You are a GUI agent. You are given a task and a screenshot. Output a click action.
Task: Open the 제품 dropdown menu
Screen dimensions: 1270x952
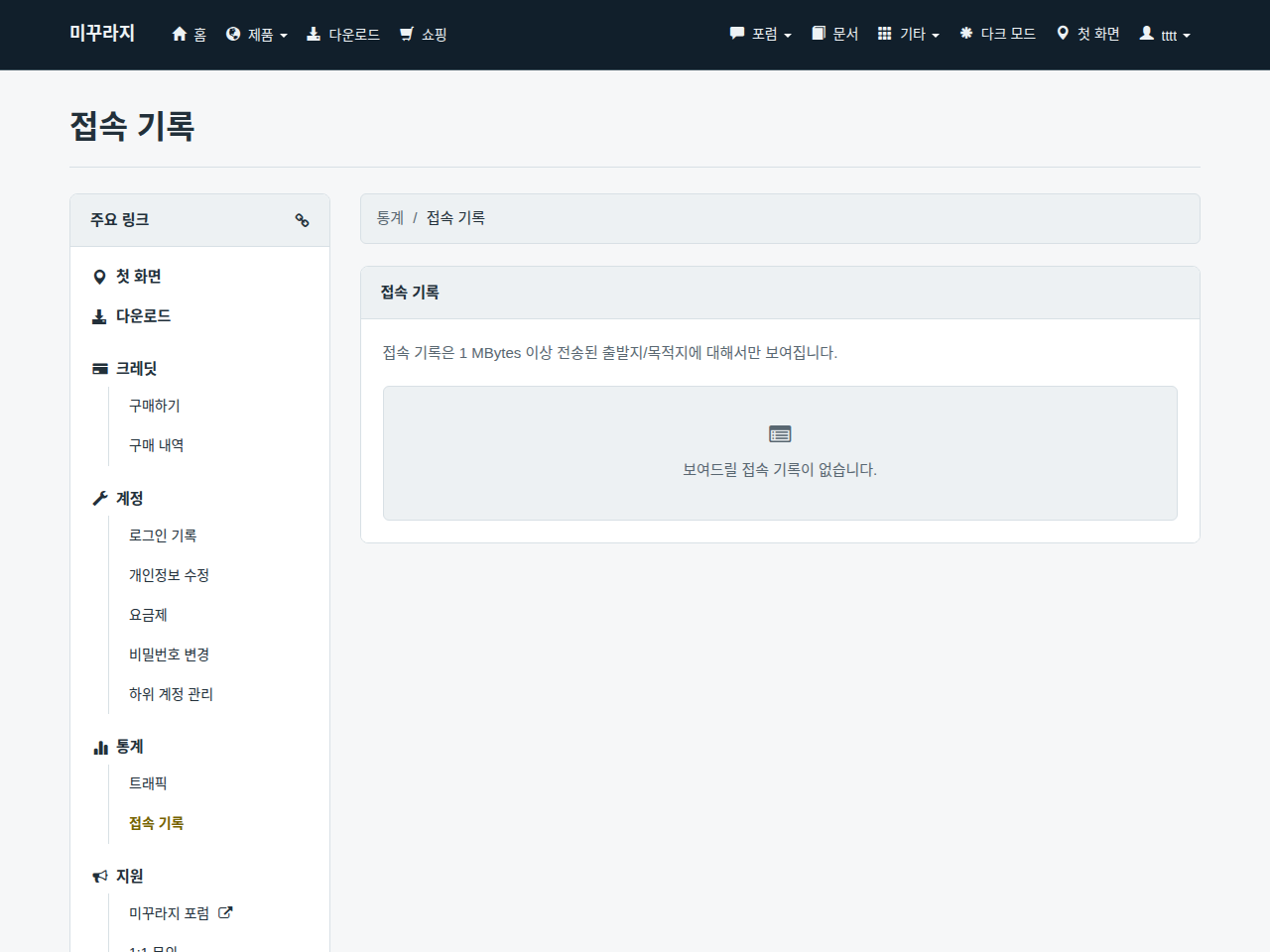coord(257,35)
